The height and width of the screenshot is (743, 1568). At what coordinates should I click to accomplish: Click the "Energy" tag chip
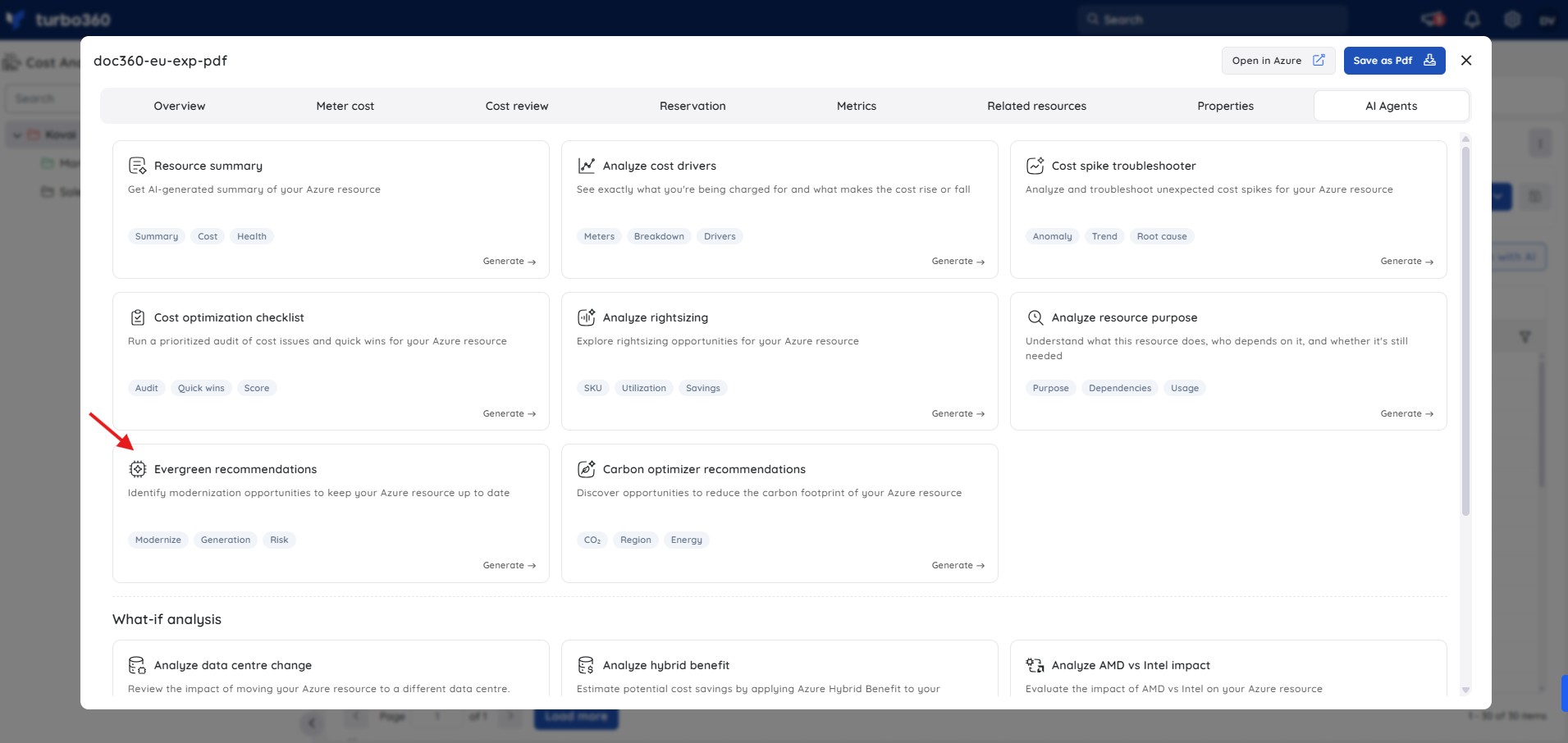point(687,540)
